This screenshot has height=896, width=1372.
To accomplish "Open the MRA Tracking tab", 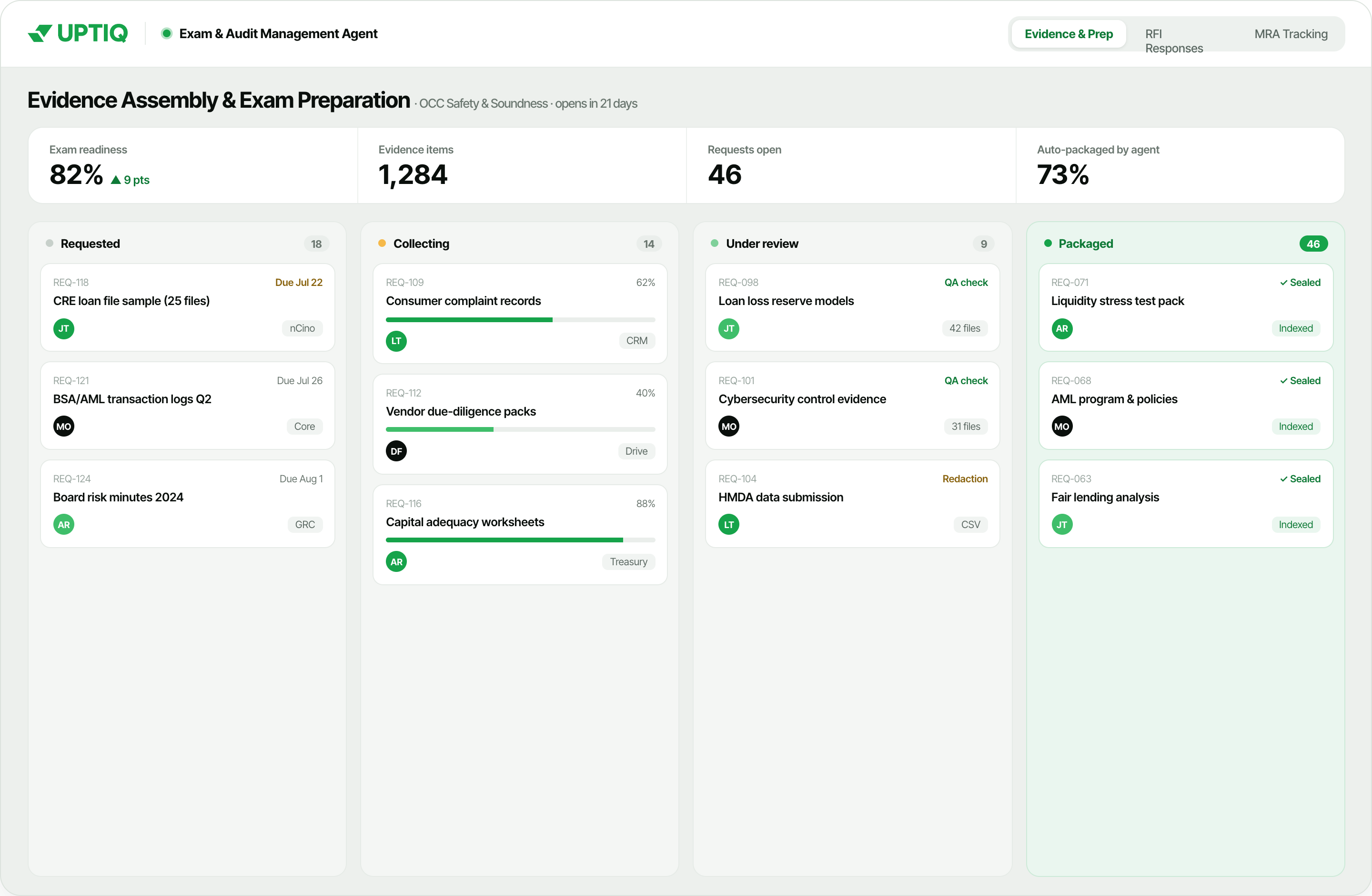I will [x=1291, y=34].
